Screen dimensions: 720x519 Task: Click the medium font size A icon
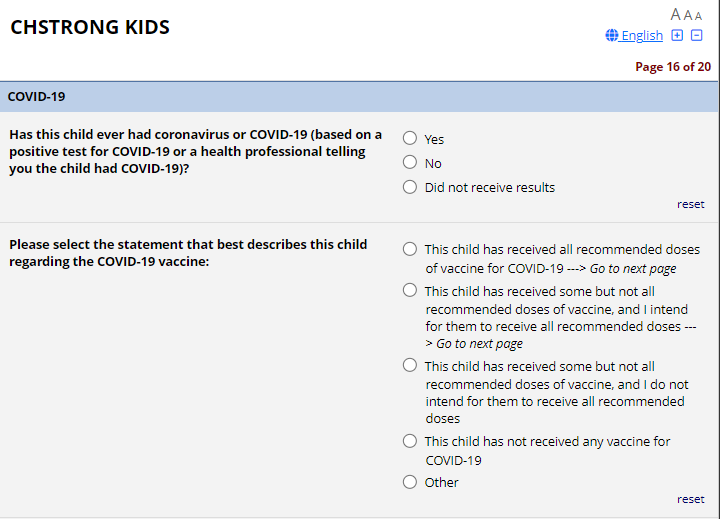tap(688, 15)
